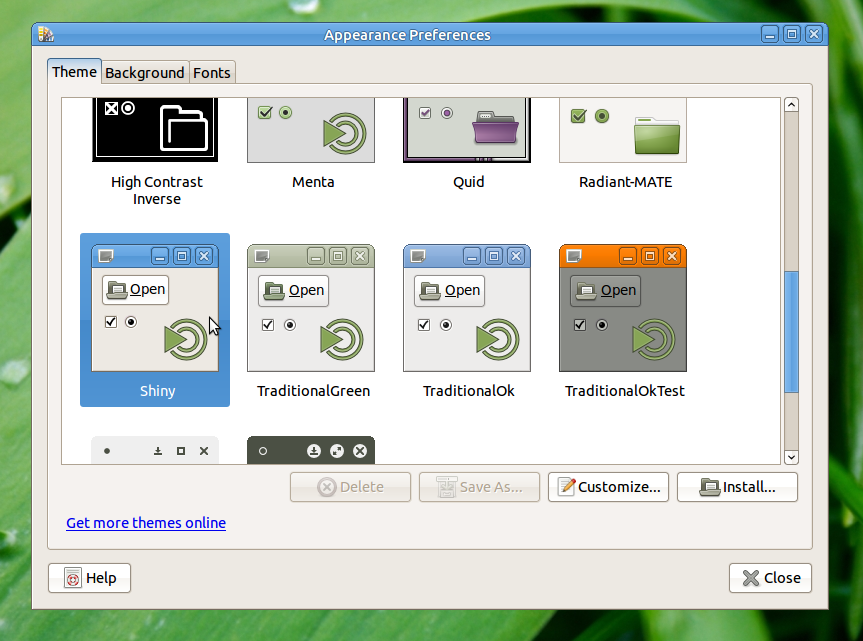863x641 pixels.
Task: Click the icon on the Install button
Action: [x=710, y=487]
